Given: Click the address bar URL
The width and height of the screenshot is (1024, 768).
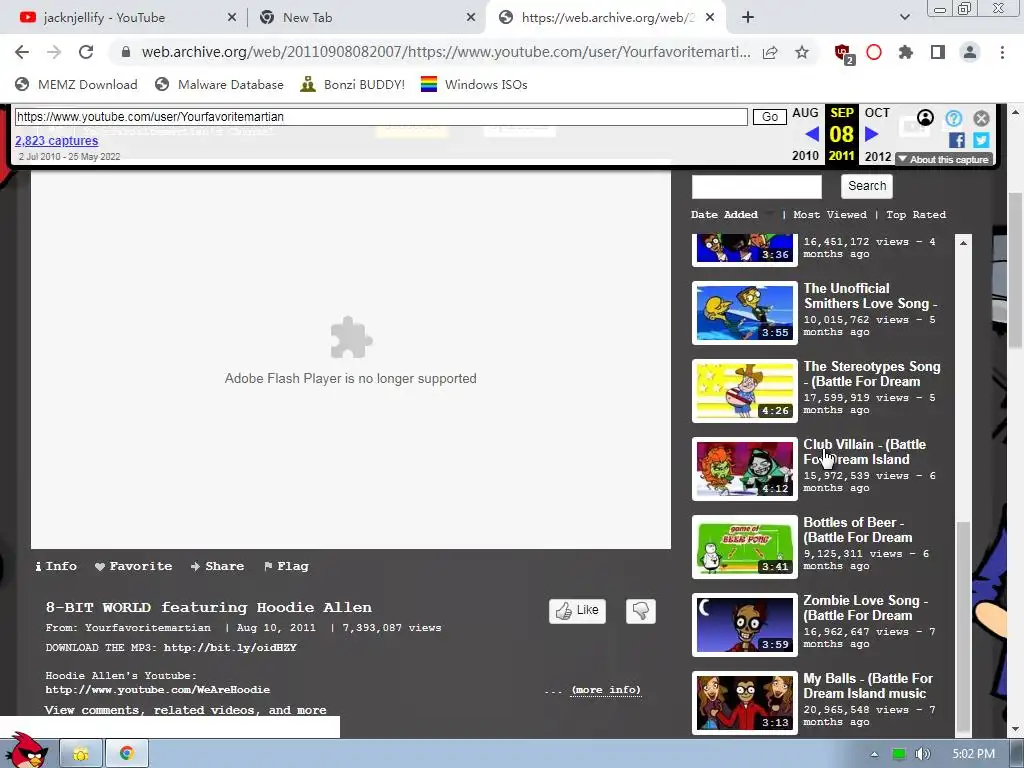Looking at the screenshot, I should coord(445,52).
